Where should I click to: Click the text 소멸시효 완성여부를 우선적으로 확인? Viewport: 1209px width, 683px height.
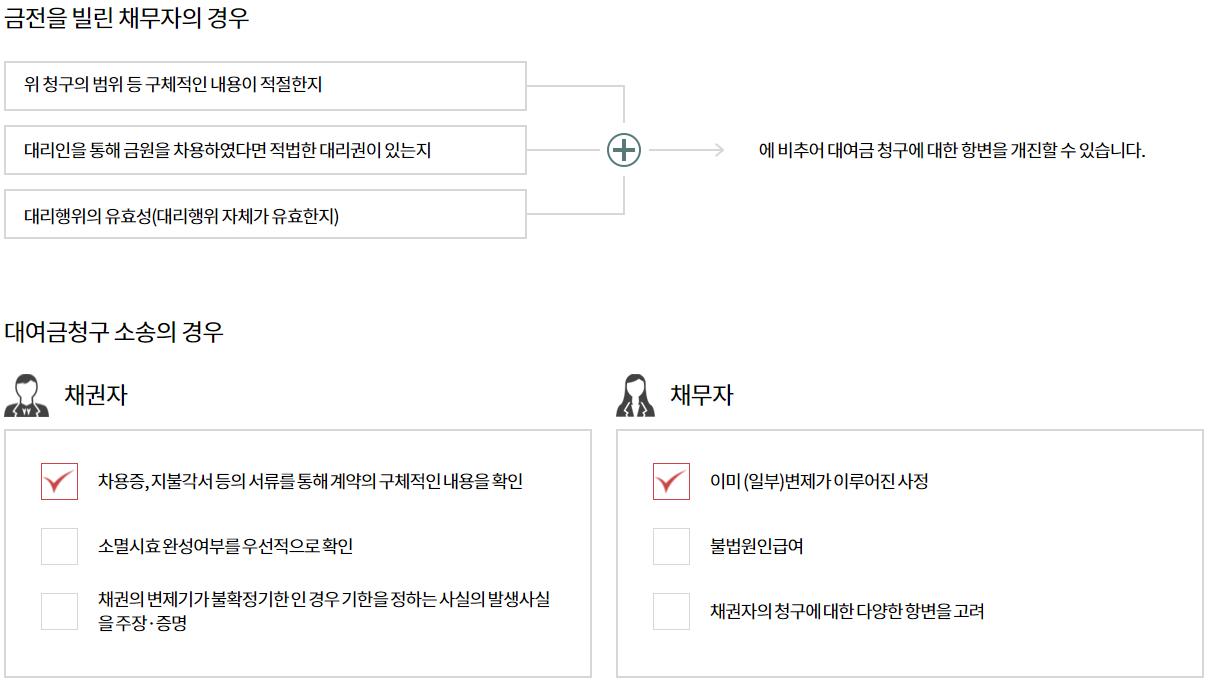click(226, 546)
